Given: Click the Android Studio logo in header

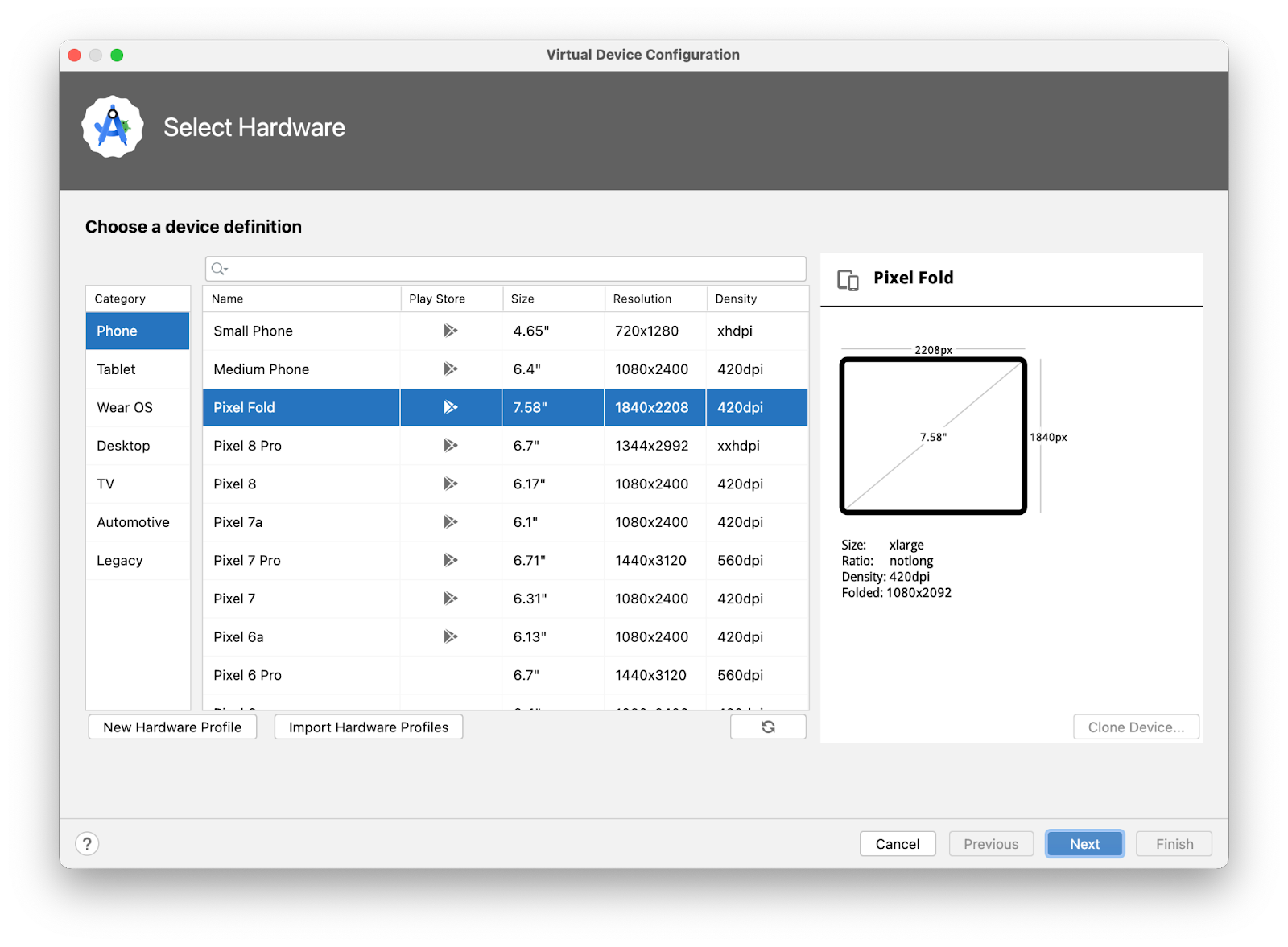Looking at the screenshot, I should pos(113,127).
